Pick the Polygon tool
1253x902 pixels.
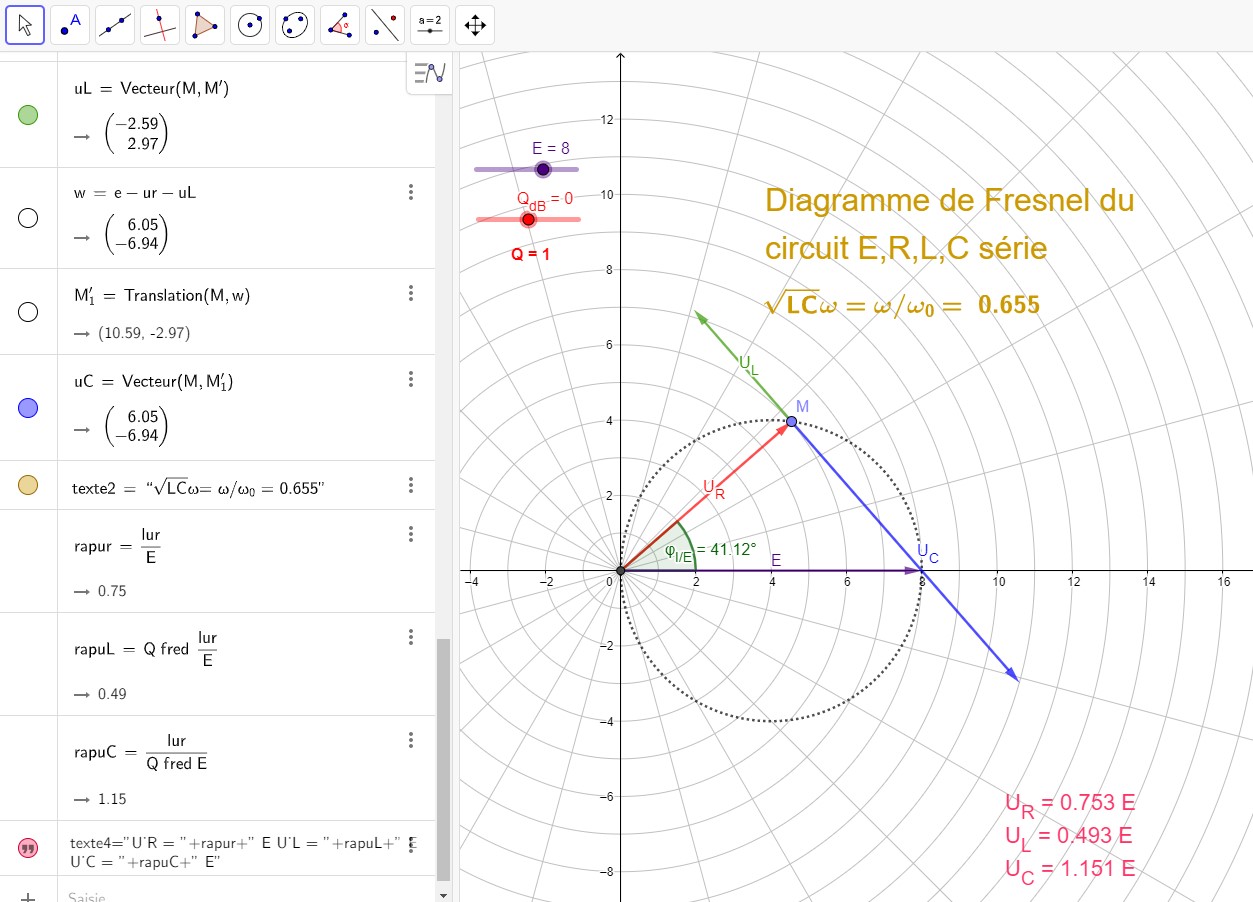click(x=205, y=25)
